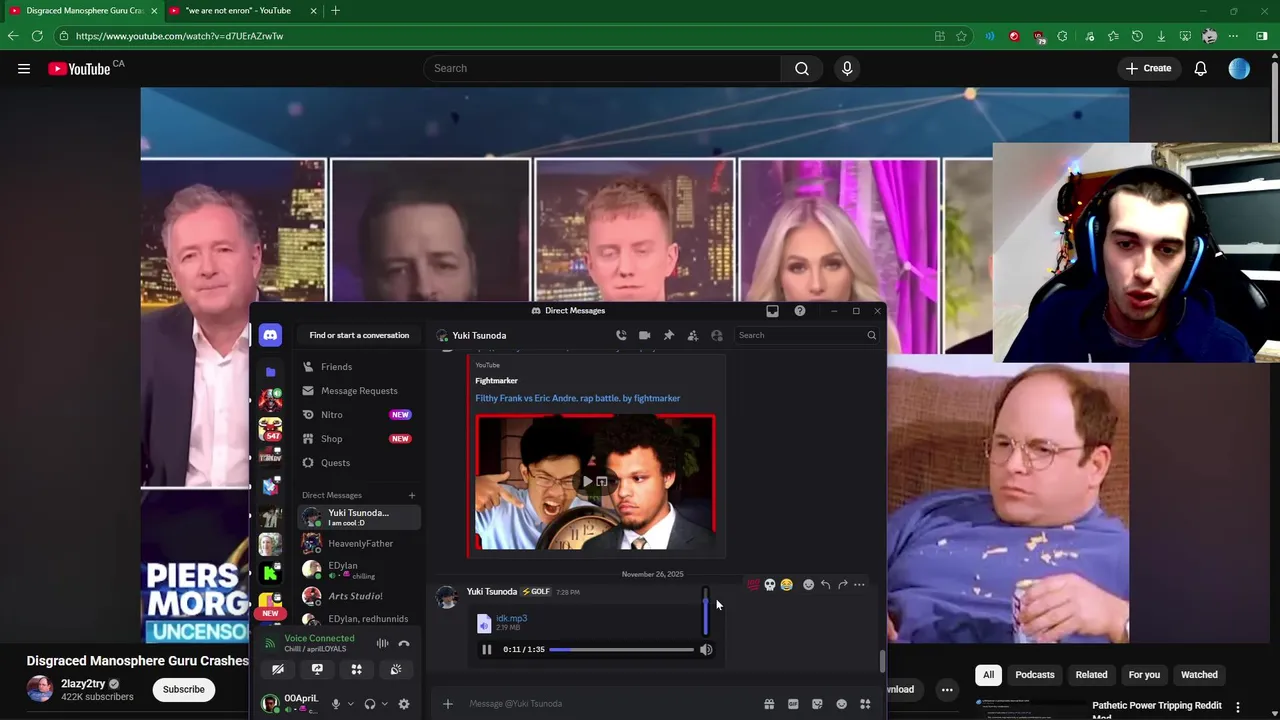This screenshot has height=720, width=1280.
Task: Show user profile icon in Discord header
Action: pos(717,335)
